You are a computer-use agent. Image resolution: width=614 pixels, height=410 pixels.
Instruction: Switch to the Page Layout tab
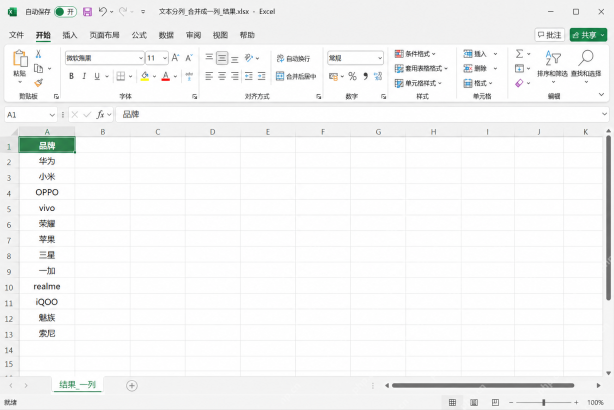104,35
